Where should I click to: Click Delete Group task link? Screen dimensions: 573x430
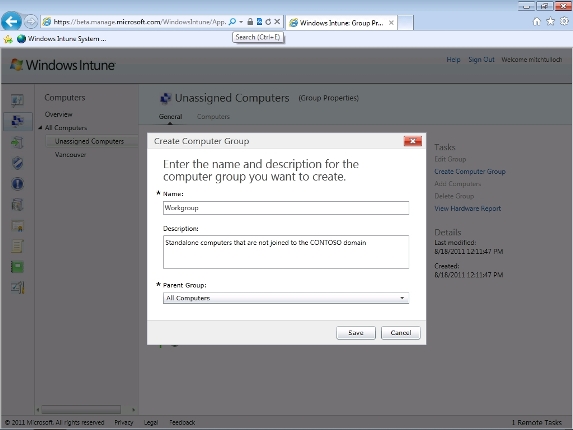pos(454,196)
